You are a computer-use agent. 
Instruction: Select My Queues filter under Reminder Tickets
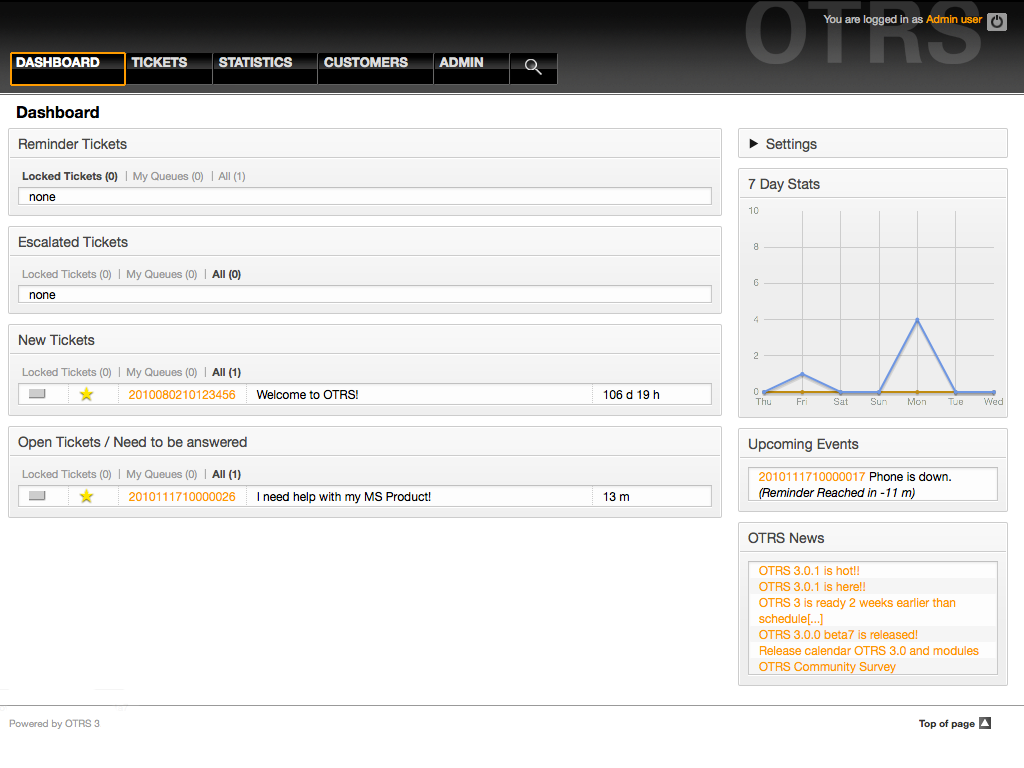point(168,176)
